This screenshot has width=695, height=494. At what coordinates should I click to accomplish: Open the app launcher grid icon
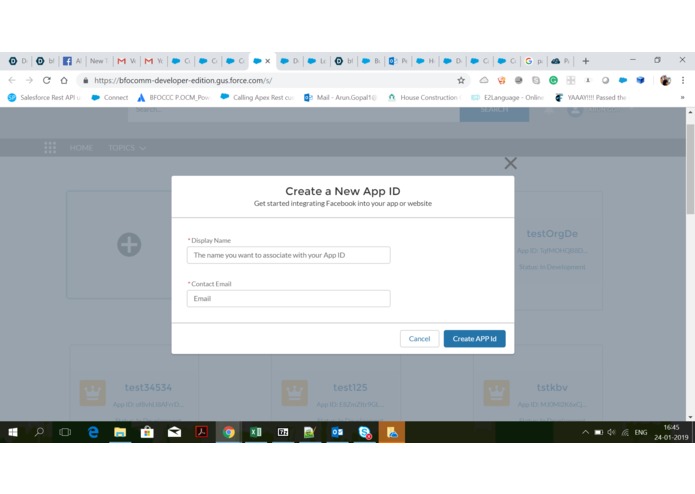pos(50,148)
